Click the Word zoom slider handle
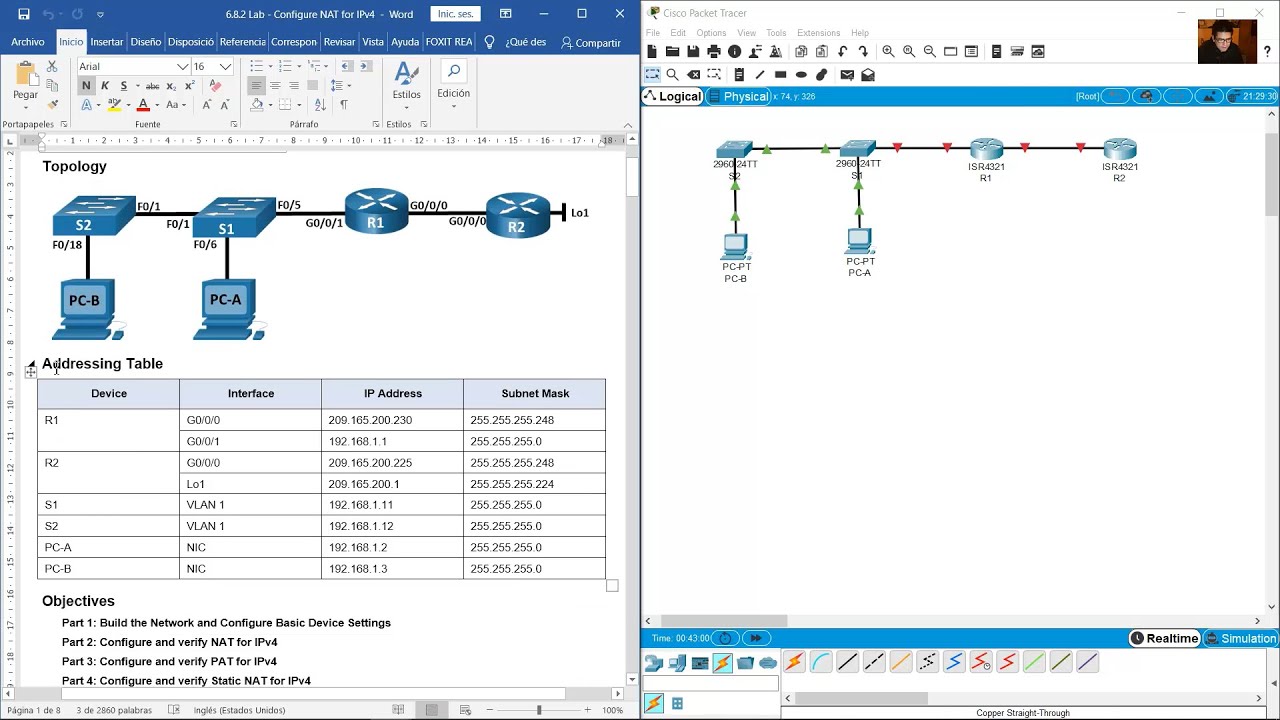The image size is (1280, 720). (538, 710)
